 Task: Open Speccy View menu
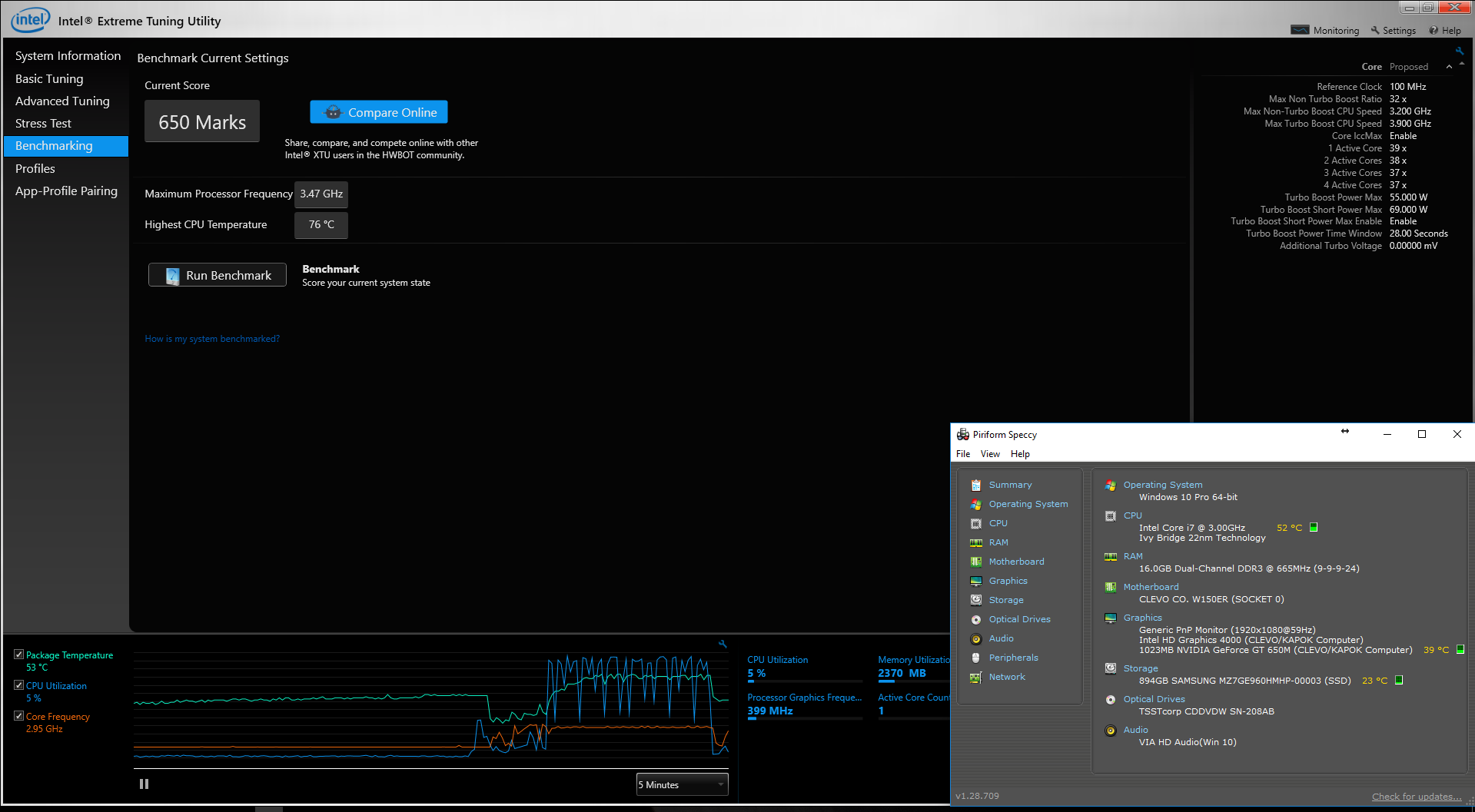(990, 454)
